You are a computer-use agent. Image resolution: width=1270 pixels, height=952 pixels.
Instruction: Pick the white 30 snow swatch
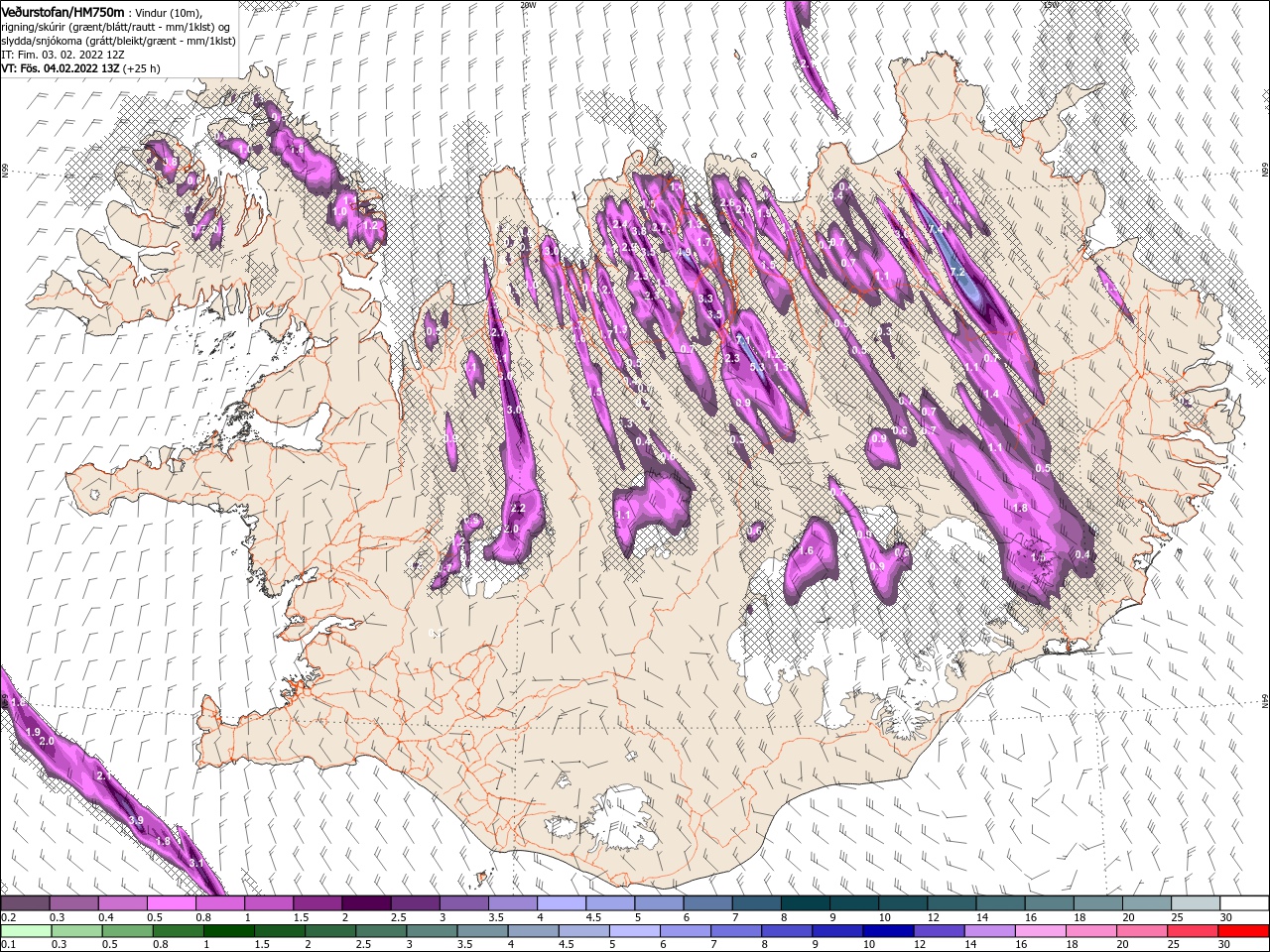(1245, 903)
